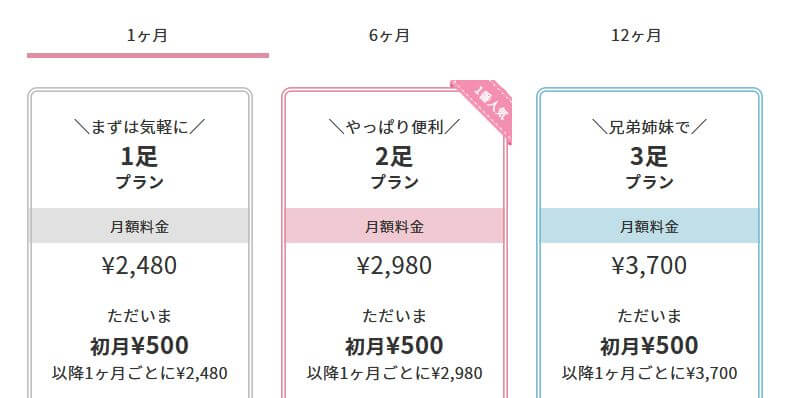Image resolution: width=791 pixels, height=398 pixels.
Task: Click the gray 月額料金 header bar
Action: (140, 226)
